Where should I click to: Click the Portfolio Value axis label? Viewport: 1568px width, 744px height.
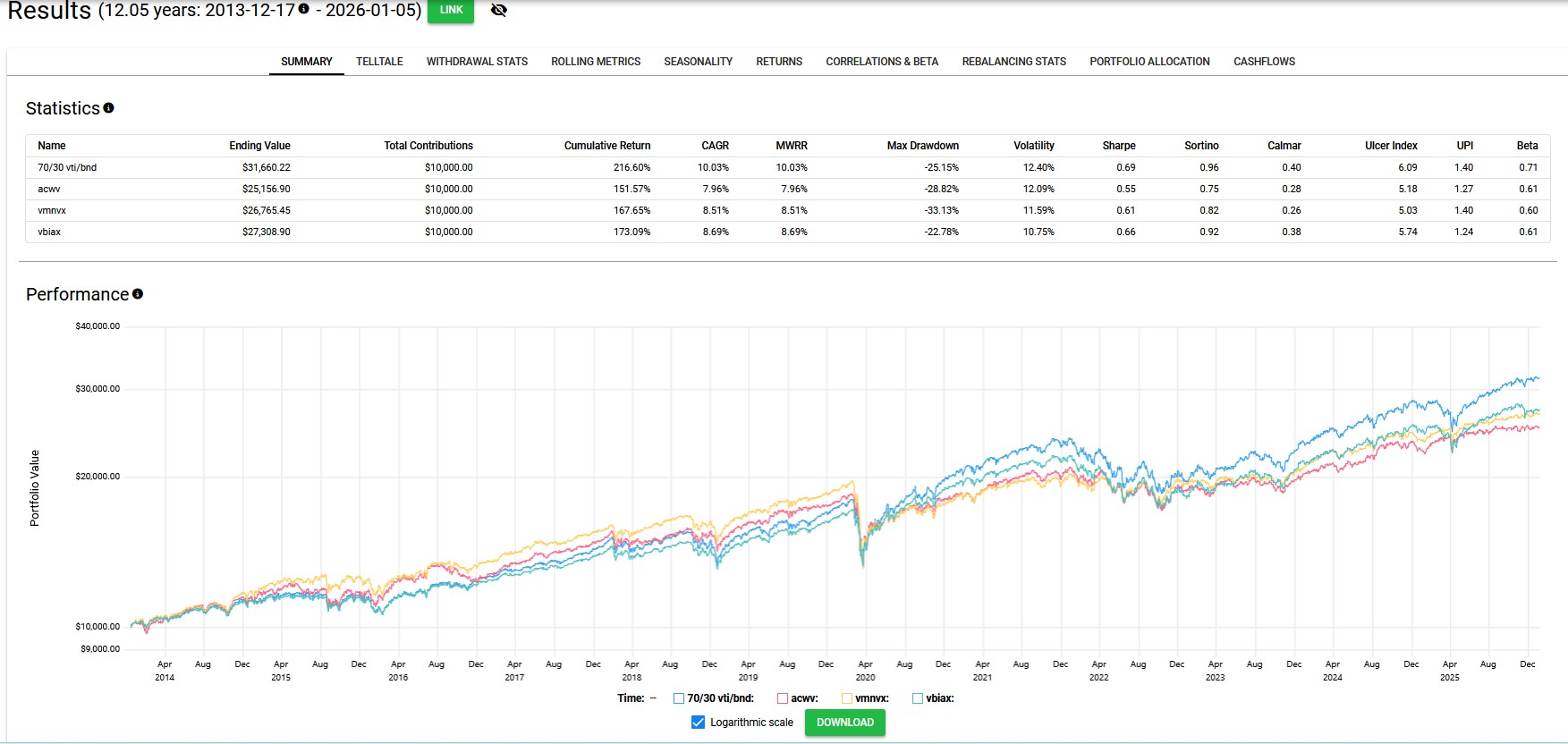click(35, 488)
